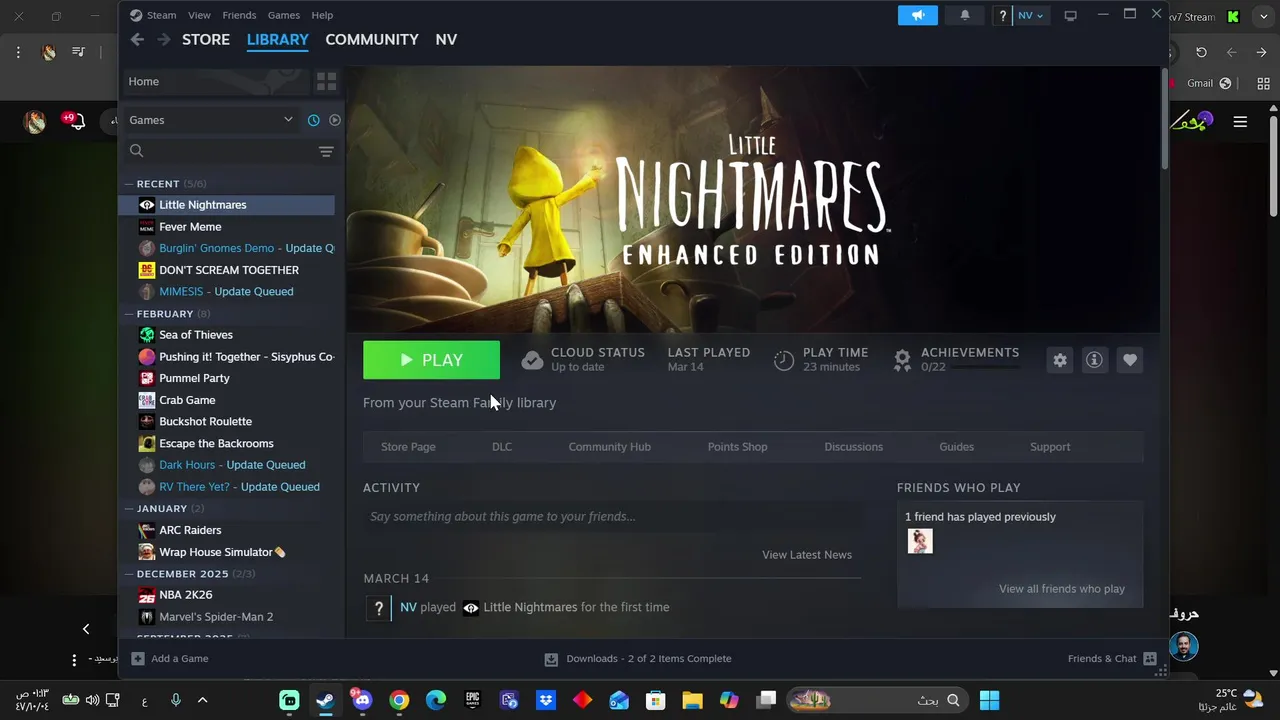
Task: Open the Friends & Chat icon
Action: click(x=1150, y=658)
